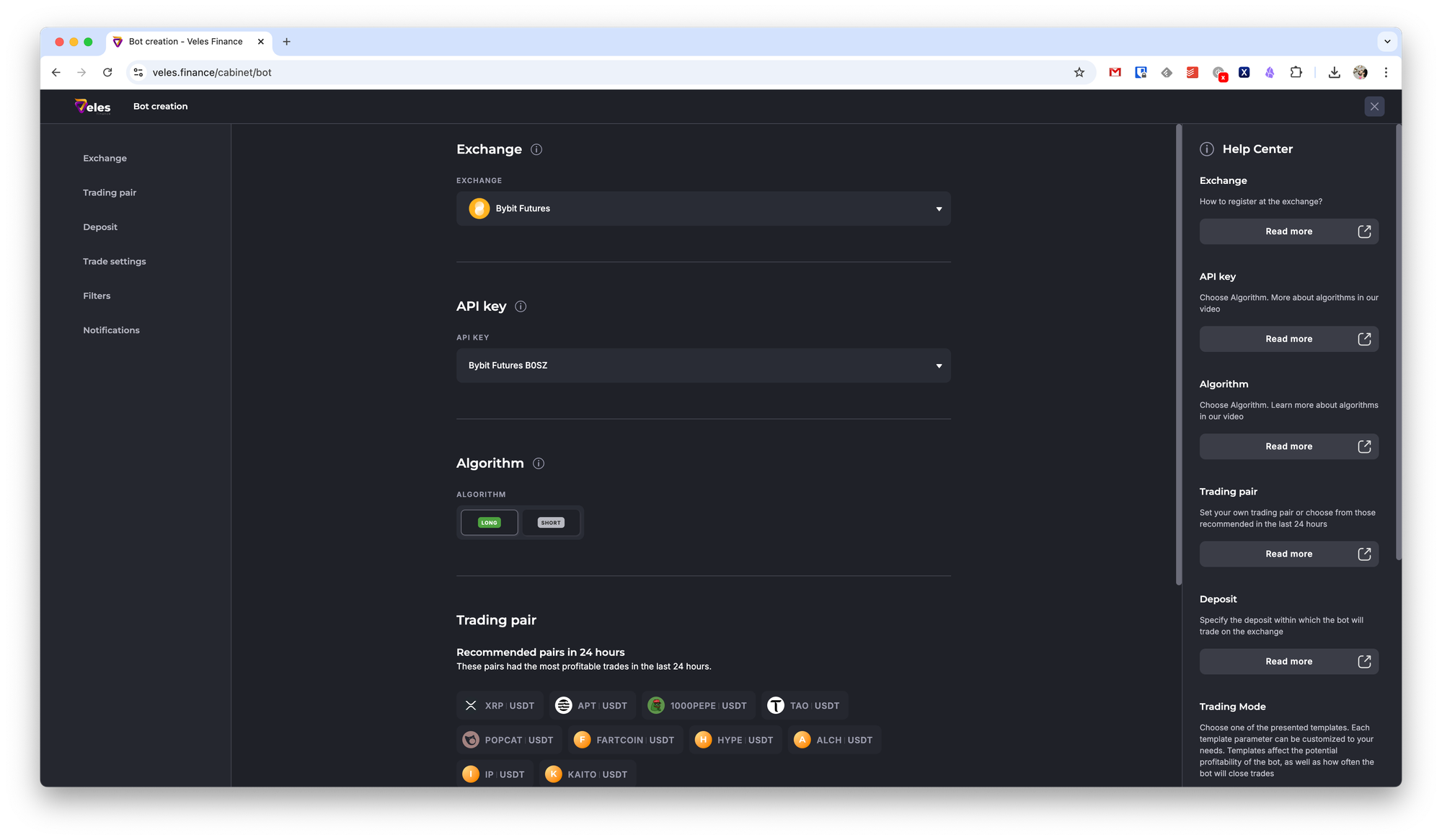Click Read more under Trading pair help

click(x=1288, y=554)
